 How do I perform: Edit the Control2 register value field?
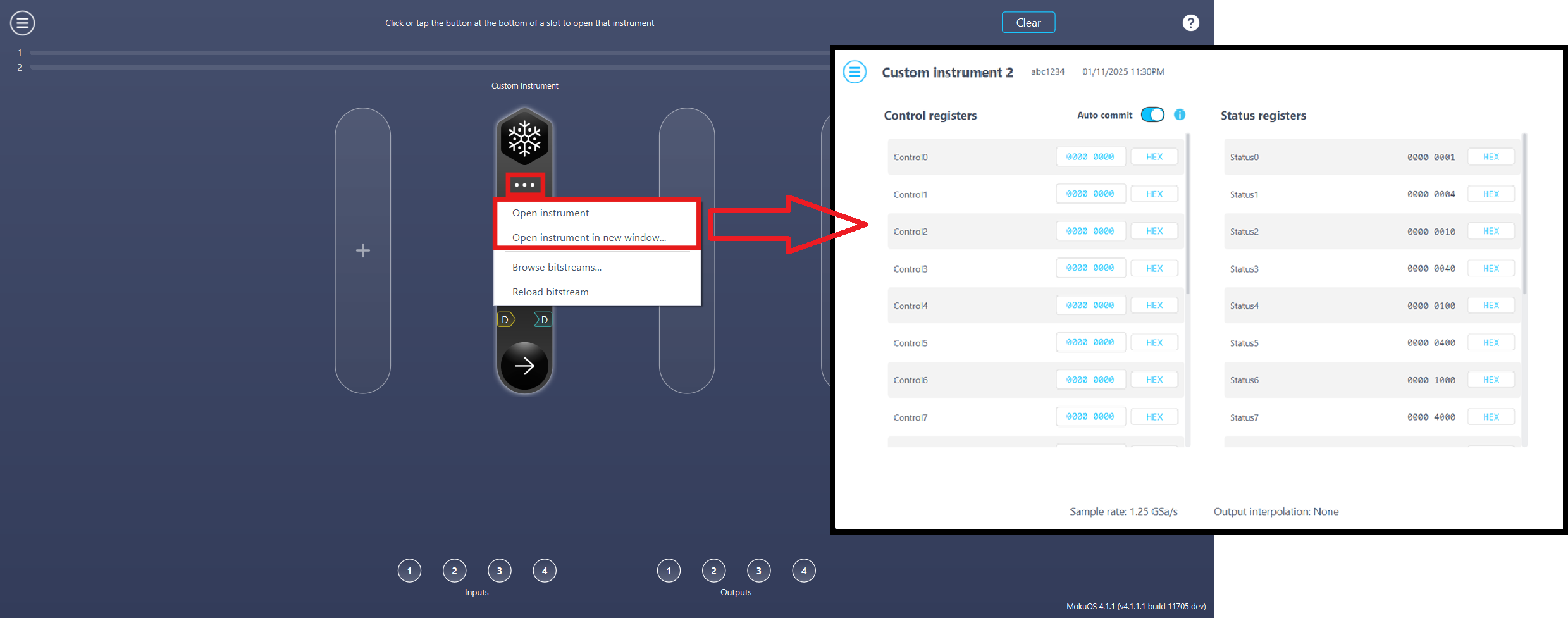(x=1090, y=231)
